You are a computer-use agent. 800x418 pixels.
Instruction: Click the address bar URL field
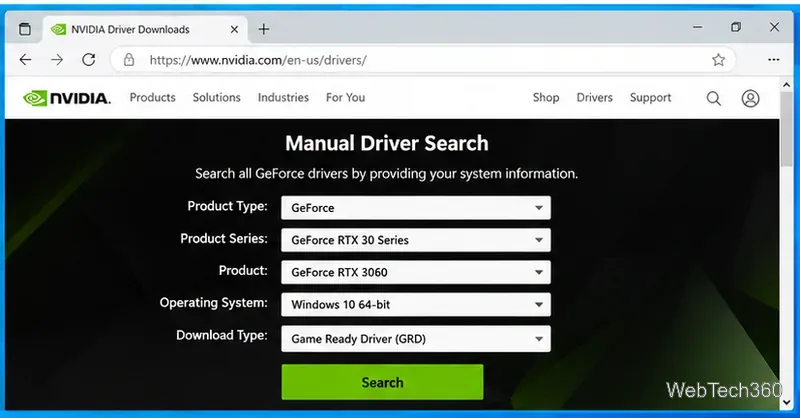click(x=422, y=60)
